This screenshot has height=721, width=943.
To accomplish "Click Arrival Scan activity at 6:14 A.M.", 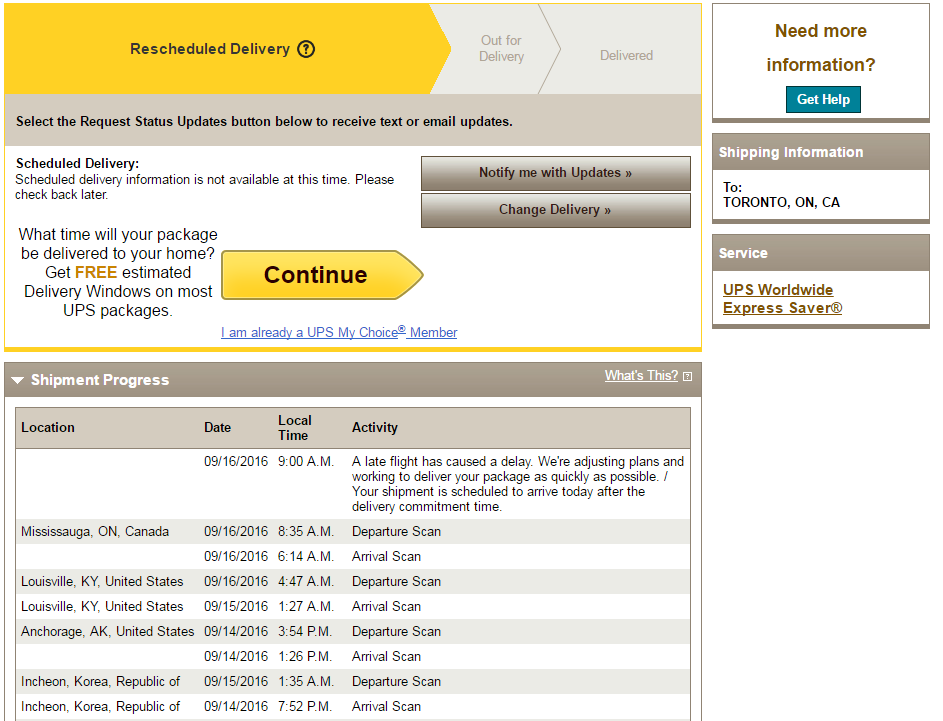I will [386, 556].
